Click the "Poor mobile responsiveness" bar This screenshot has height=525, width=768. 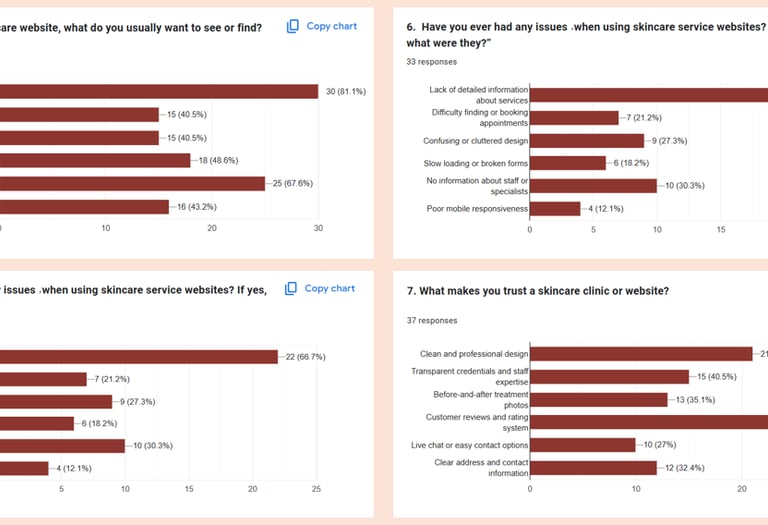[555, 209]
